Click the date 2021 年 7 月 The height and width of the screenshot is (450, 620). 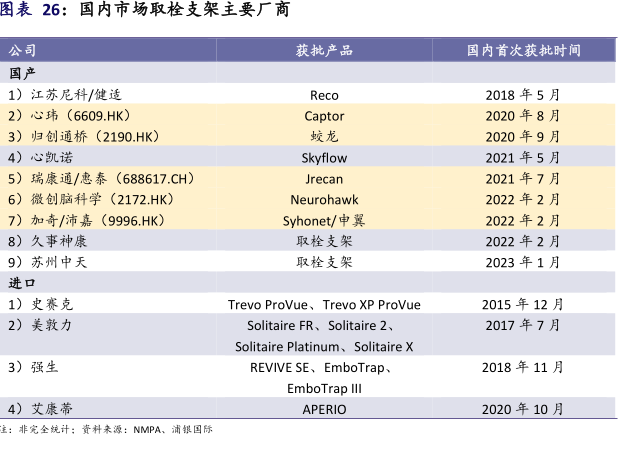(522, 179)
